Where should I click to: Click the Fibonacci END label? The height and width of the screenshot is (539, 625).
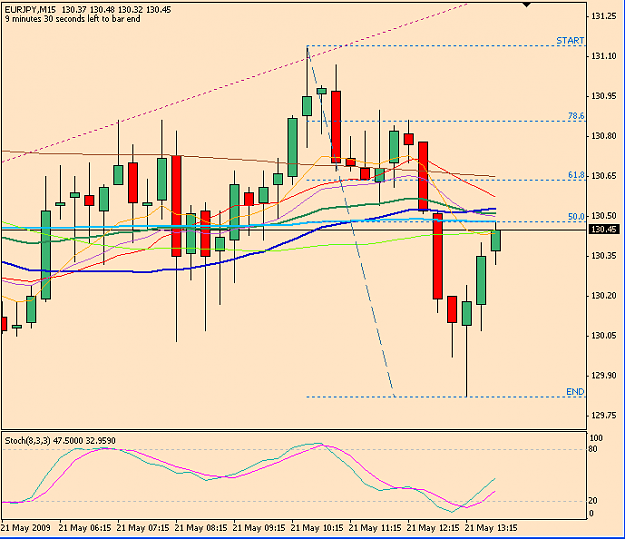pyautogui.click(x=575, y=392)
